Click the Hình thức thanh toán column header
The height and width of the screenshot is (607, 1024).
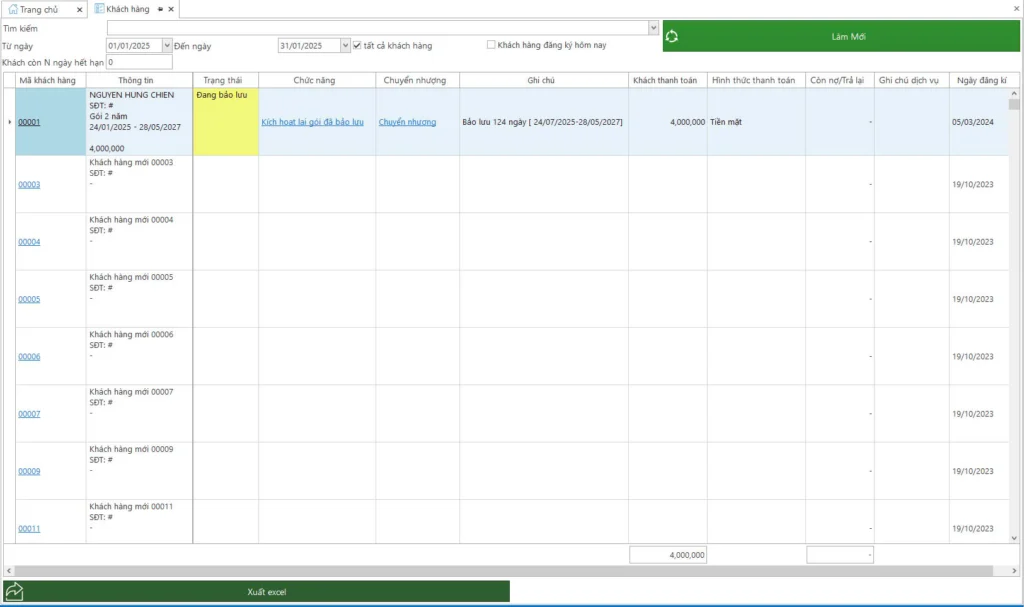(756, 80)
